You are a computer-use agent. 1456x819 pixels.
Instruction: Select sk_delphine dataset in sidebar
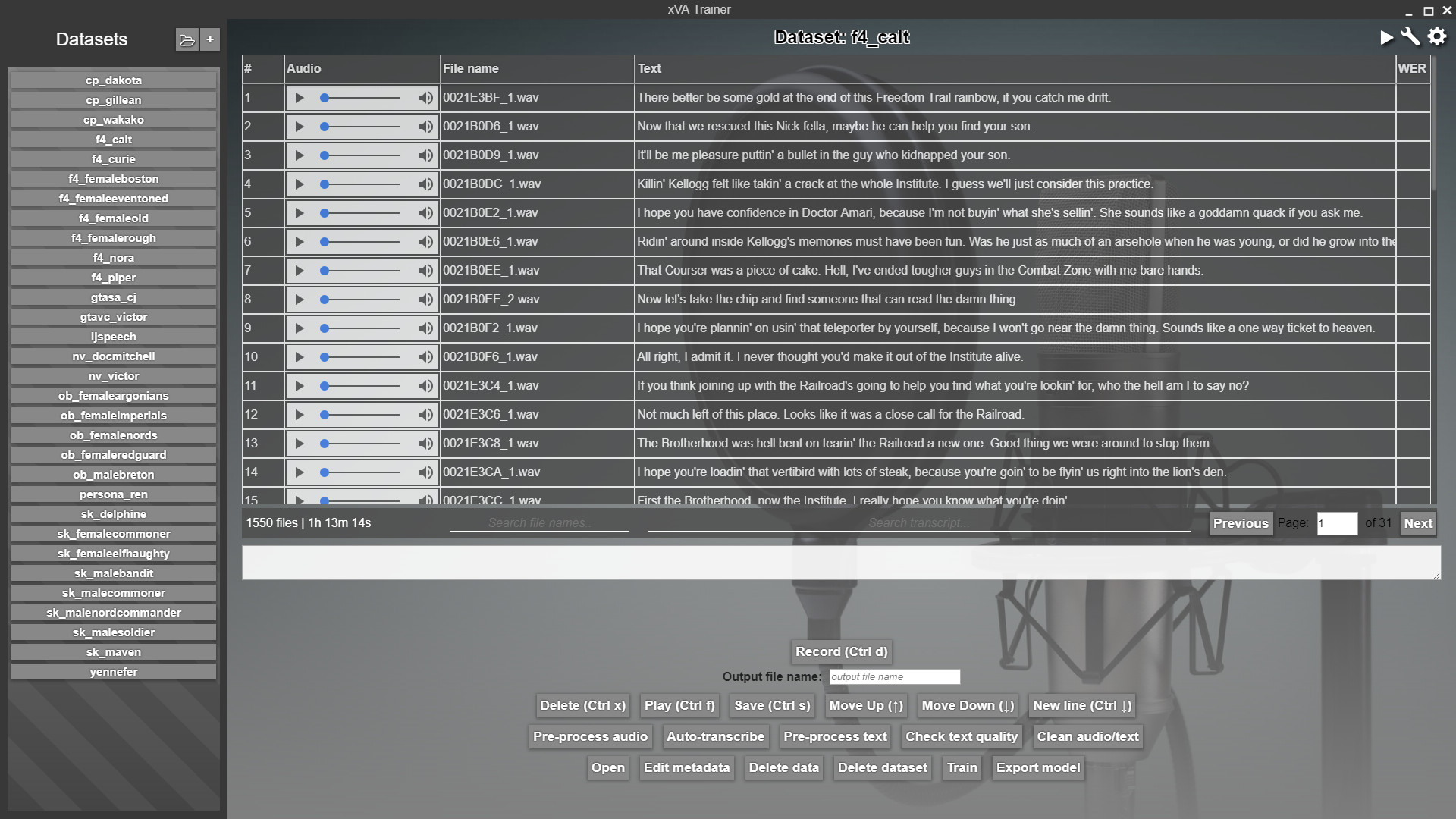[114, 514]
